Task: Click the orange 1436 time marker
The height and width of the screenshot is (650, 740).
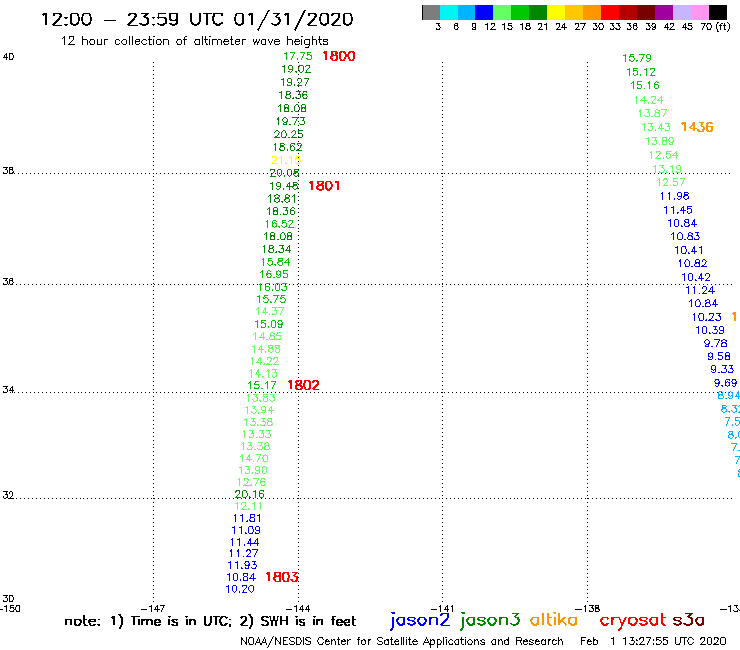Action: click(697, 127)
